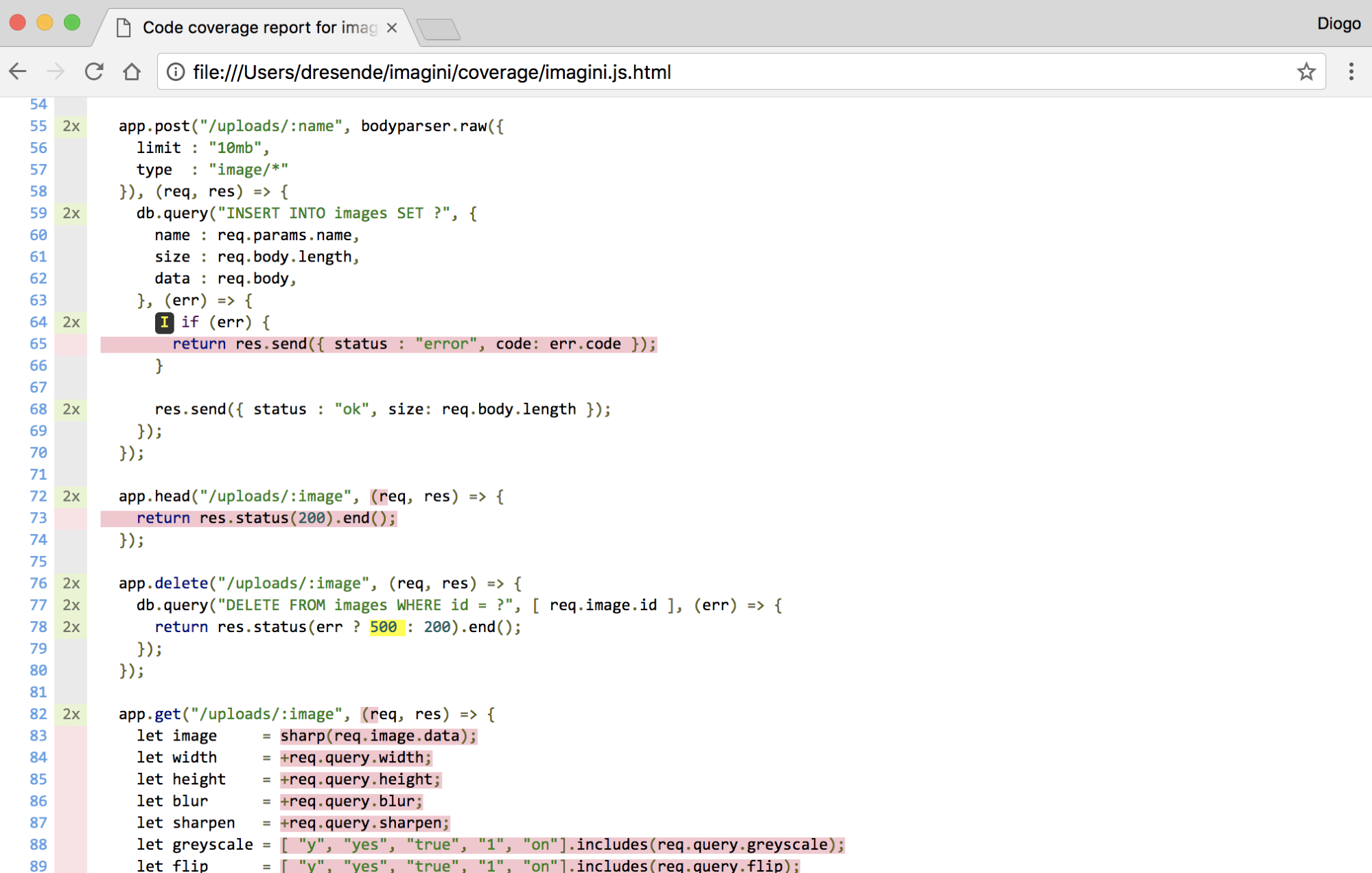Open a new browser tab
The width and height of the screenshot is (1372, 873).
point(439,30)
